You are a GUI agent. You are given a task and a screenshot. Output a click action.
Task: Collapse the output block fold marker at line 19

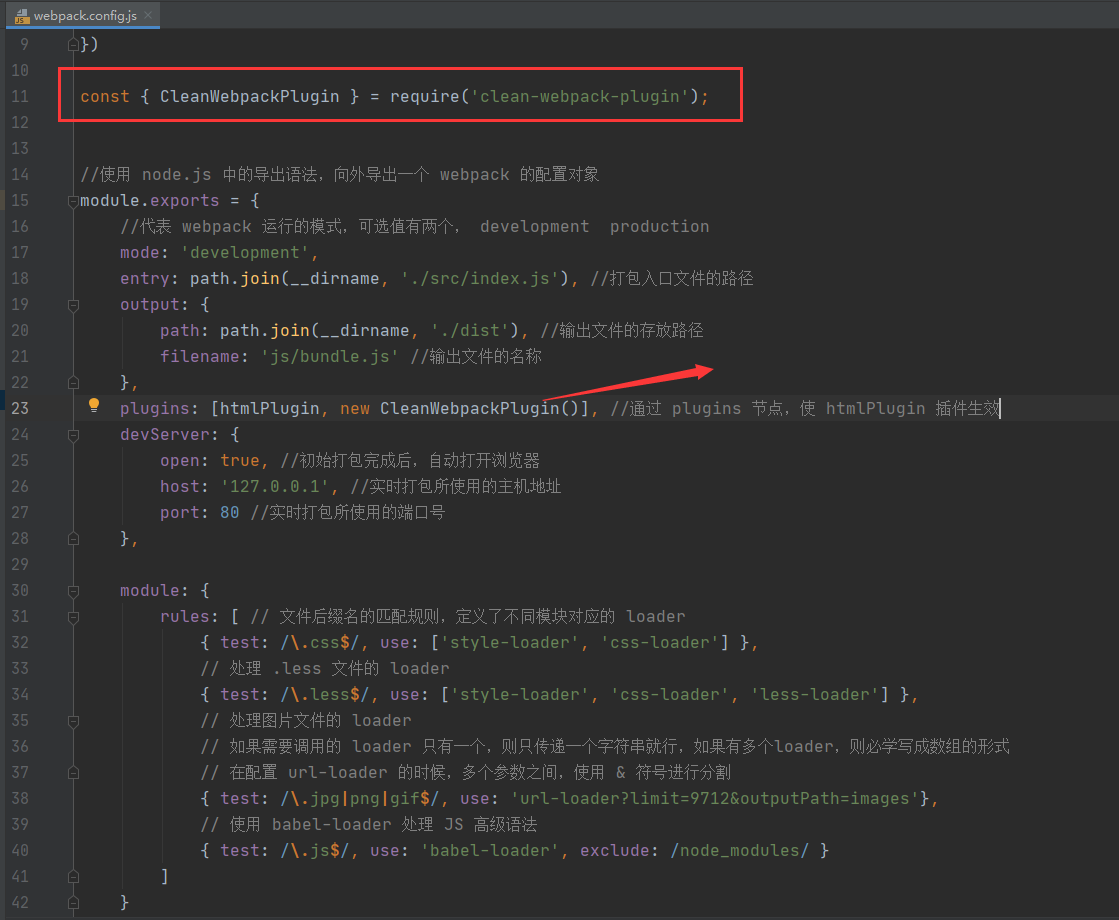(x=73, y=305)
